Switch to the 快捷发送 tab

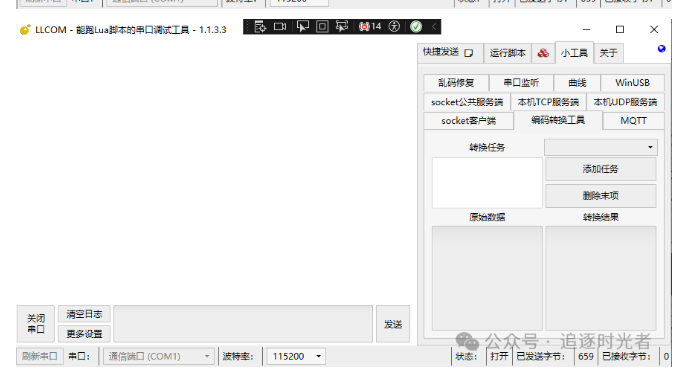(x=450, y=52)
